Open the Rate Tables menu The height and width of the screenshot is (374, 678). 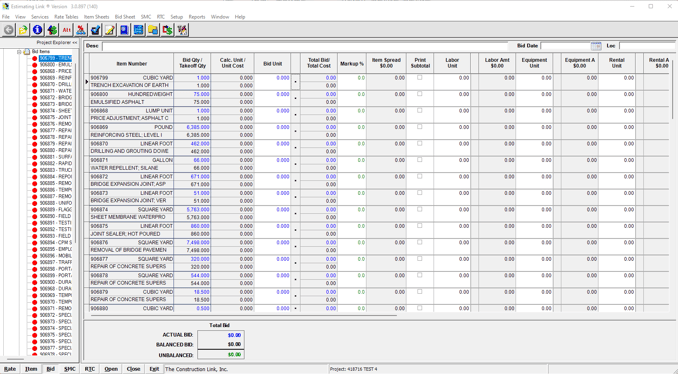(x=66, y=17)
